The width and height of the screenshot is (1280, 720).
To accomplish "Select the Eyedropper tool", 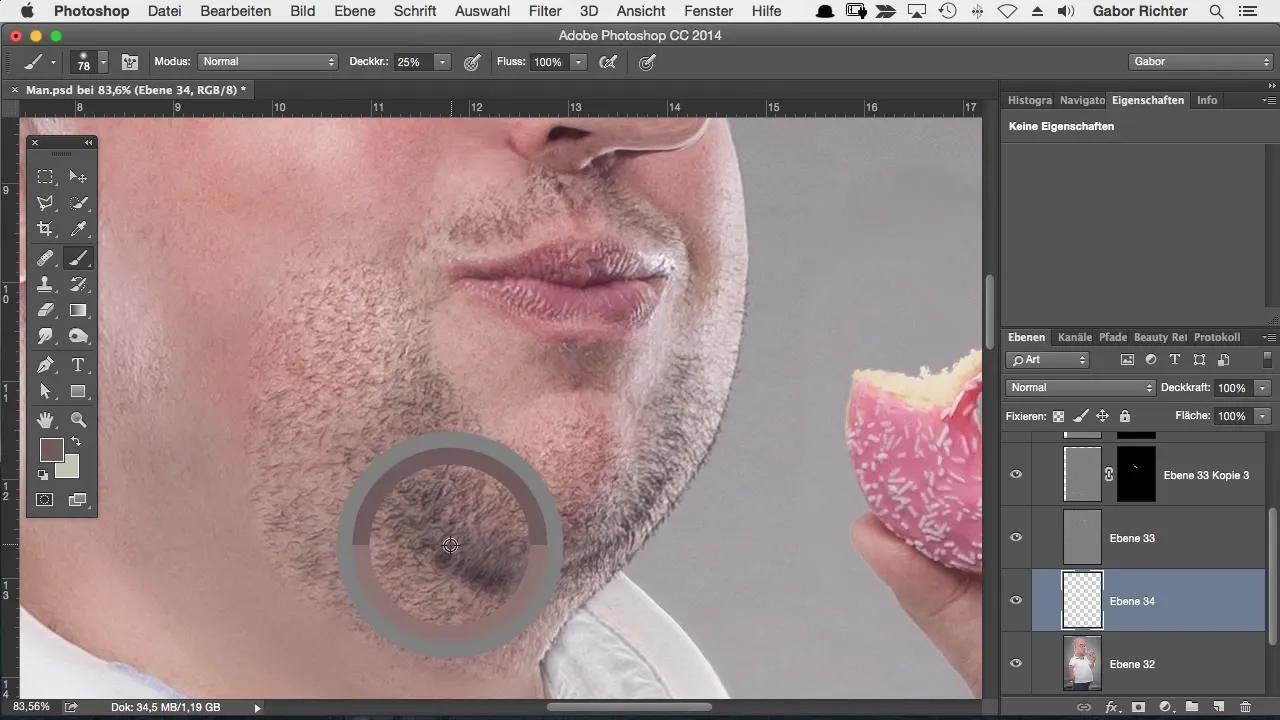I will (78, 229).
